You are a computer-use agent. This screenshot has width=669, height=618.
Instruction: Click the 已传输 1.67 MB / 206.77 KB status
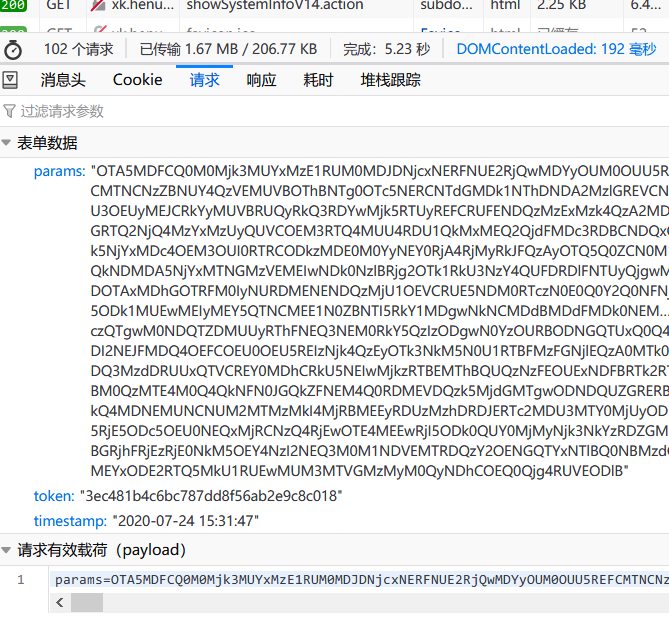coord(228,49)
